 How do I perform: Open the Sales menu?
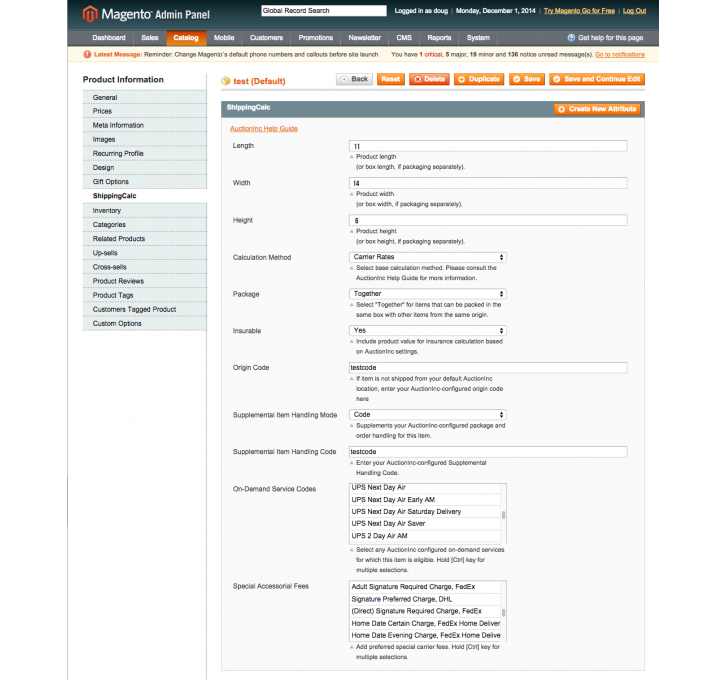[150, 38]
